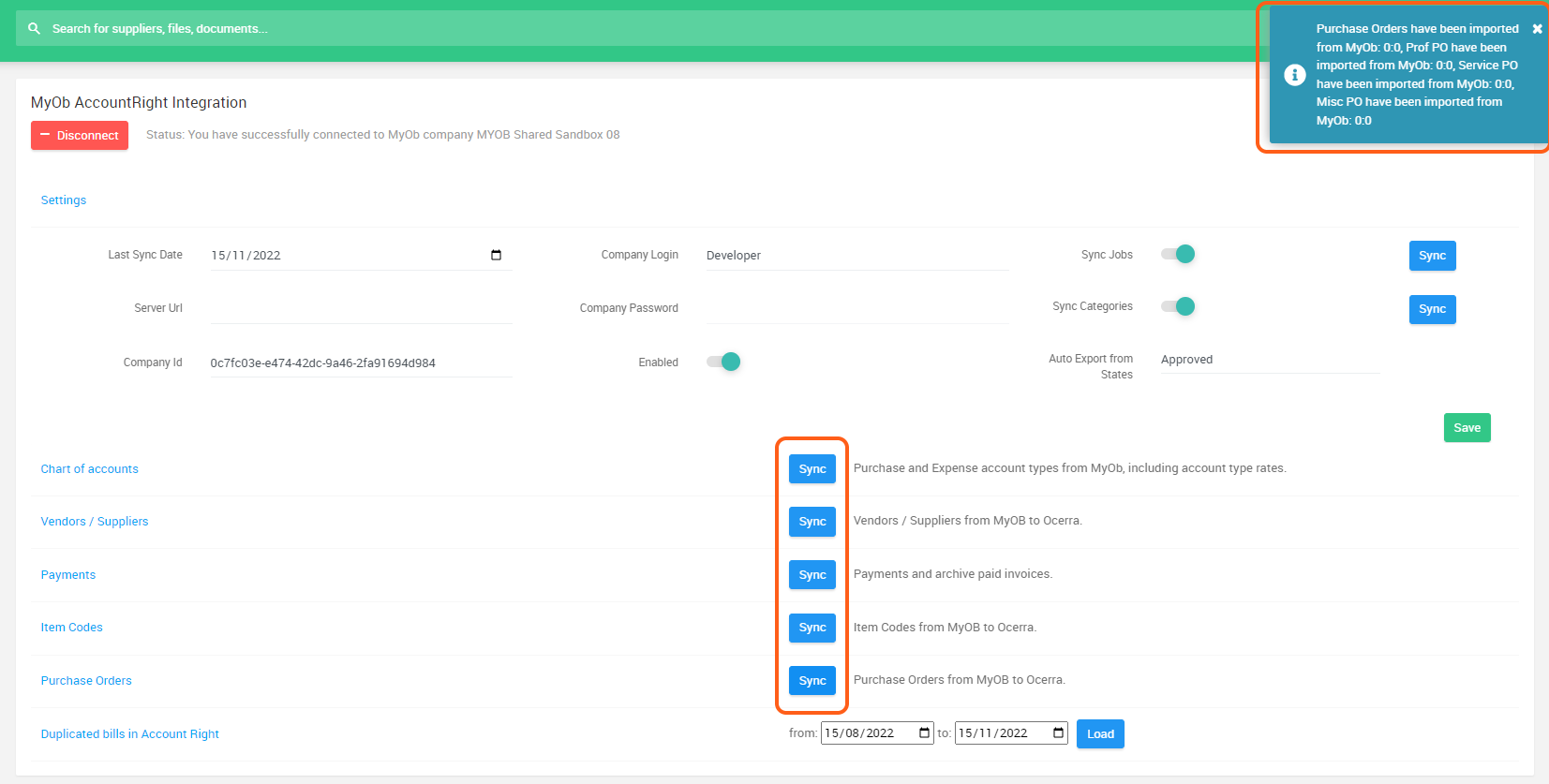This screenshot has width=1549, height=784.
Task: Click the Company Id field
Action: click(361, 362)
